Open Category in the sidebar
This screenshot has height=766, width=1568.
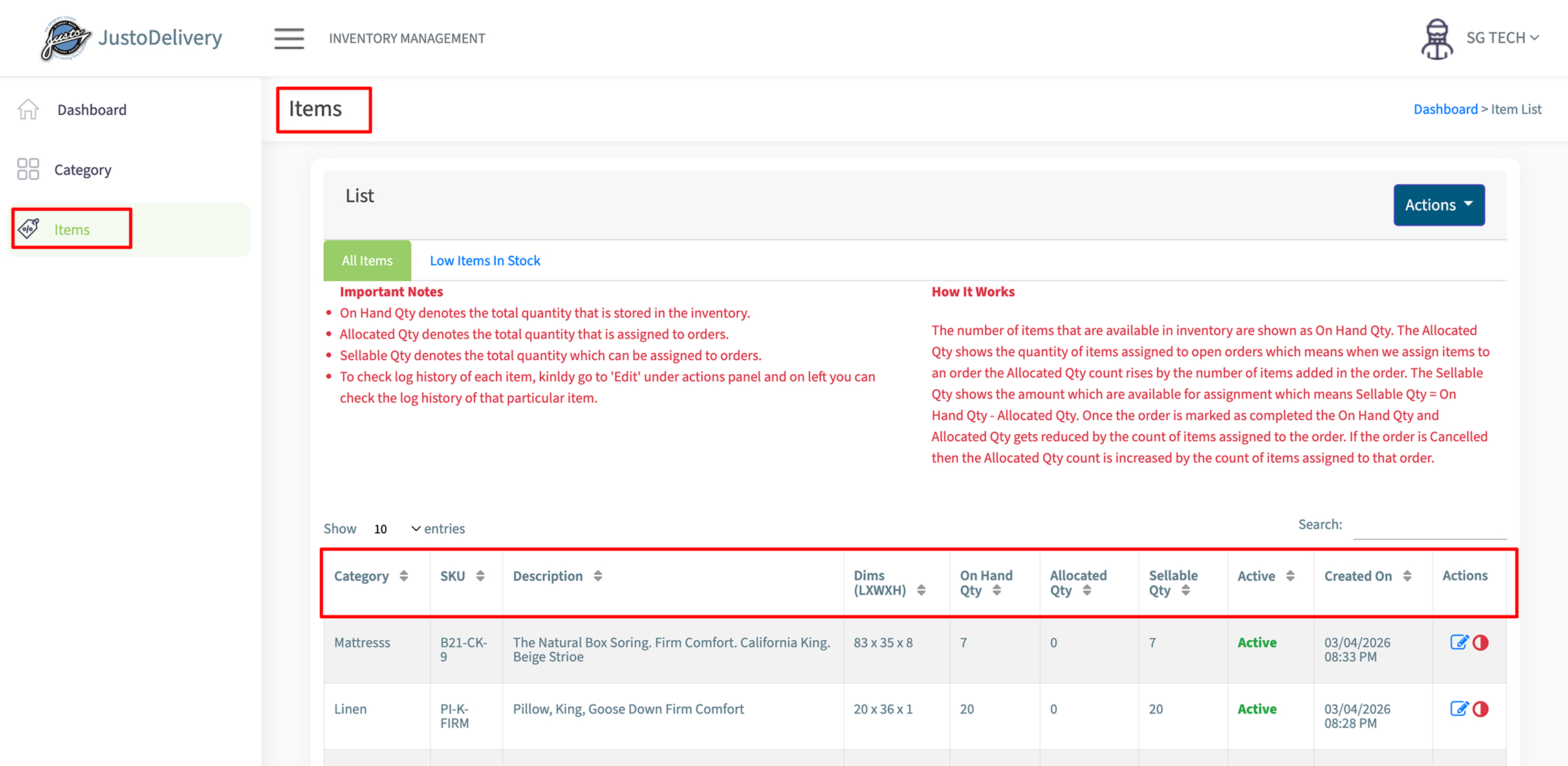point(83,170)
